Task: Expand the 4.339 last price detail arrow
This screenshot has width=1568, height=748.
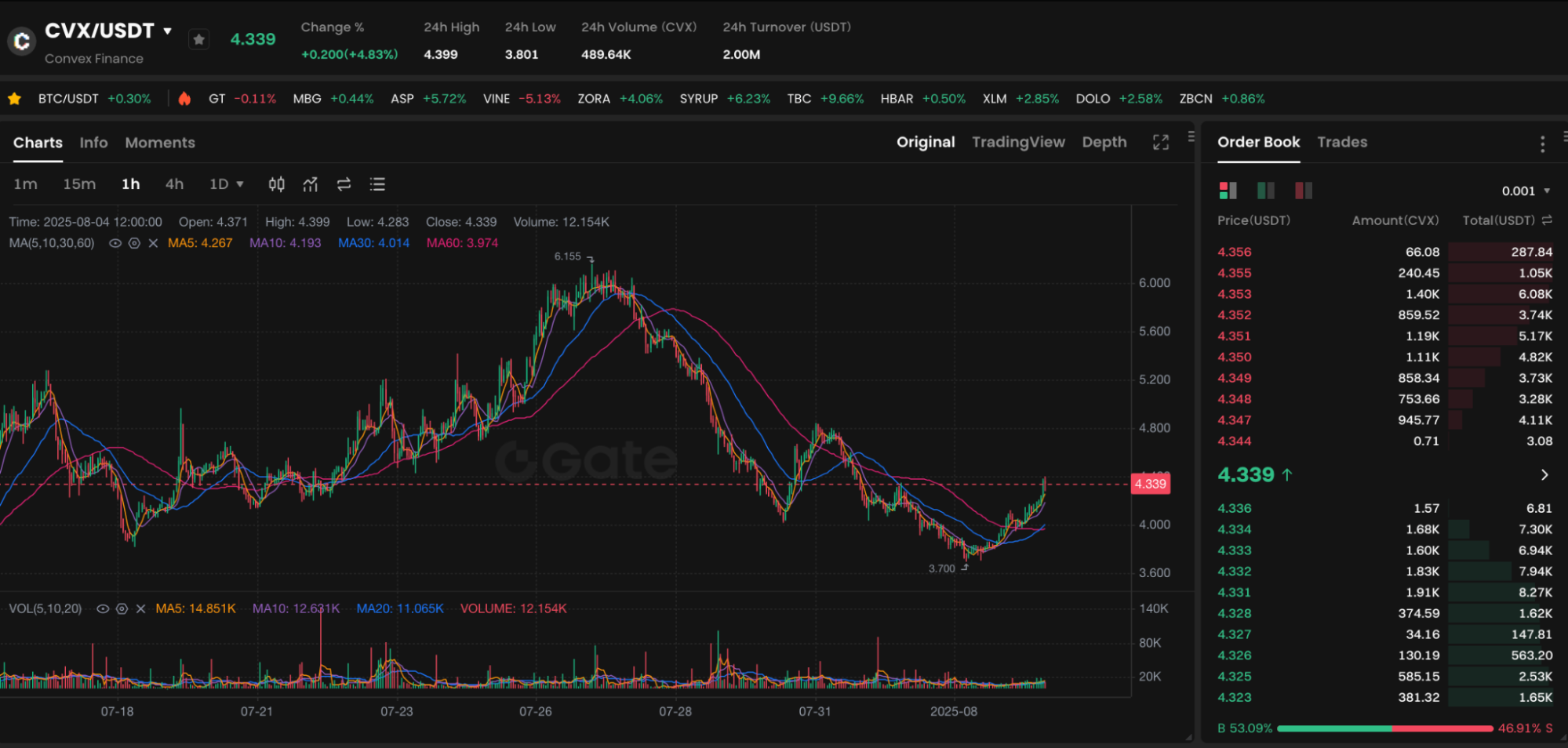Action: pyautogui.click(x=1544, y=474)
